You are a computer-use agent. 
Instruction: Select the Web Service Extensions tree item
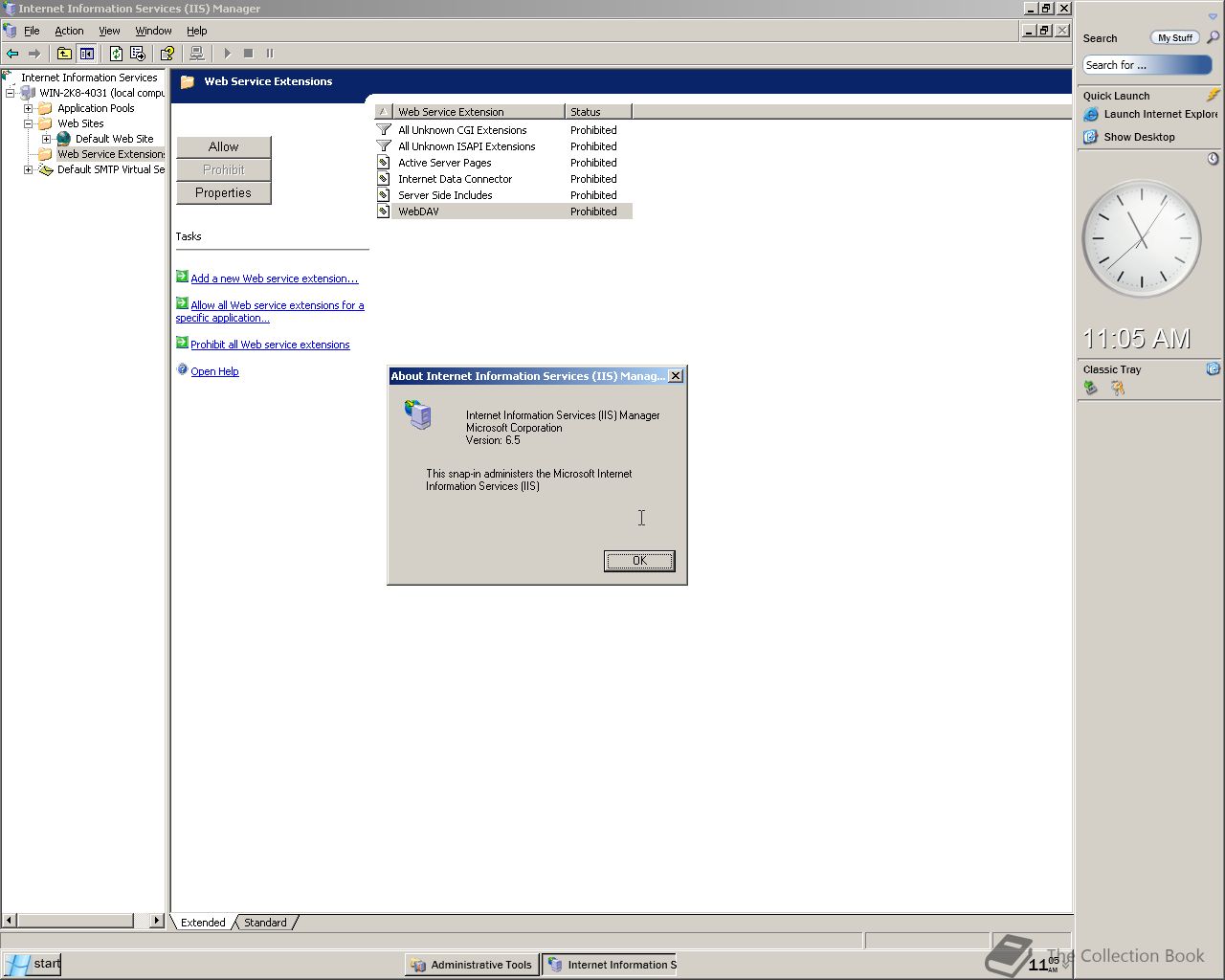coord(111,154)
